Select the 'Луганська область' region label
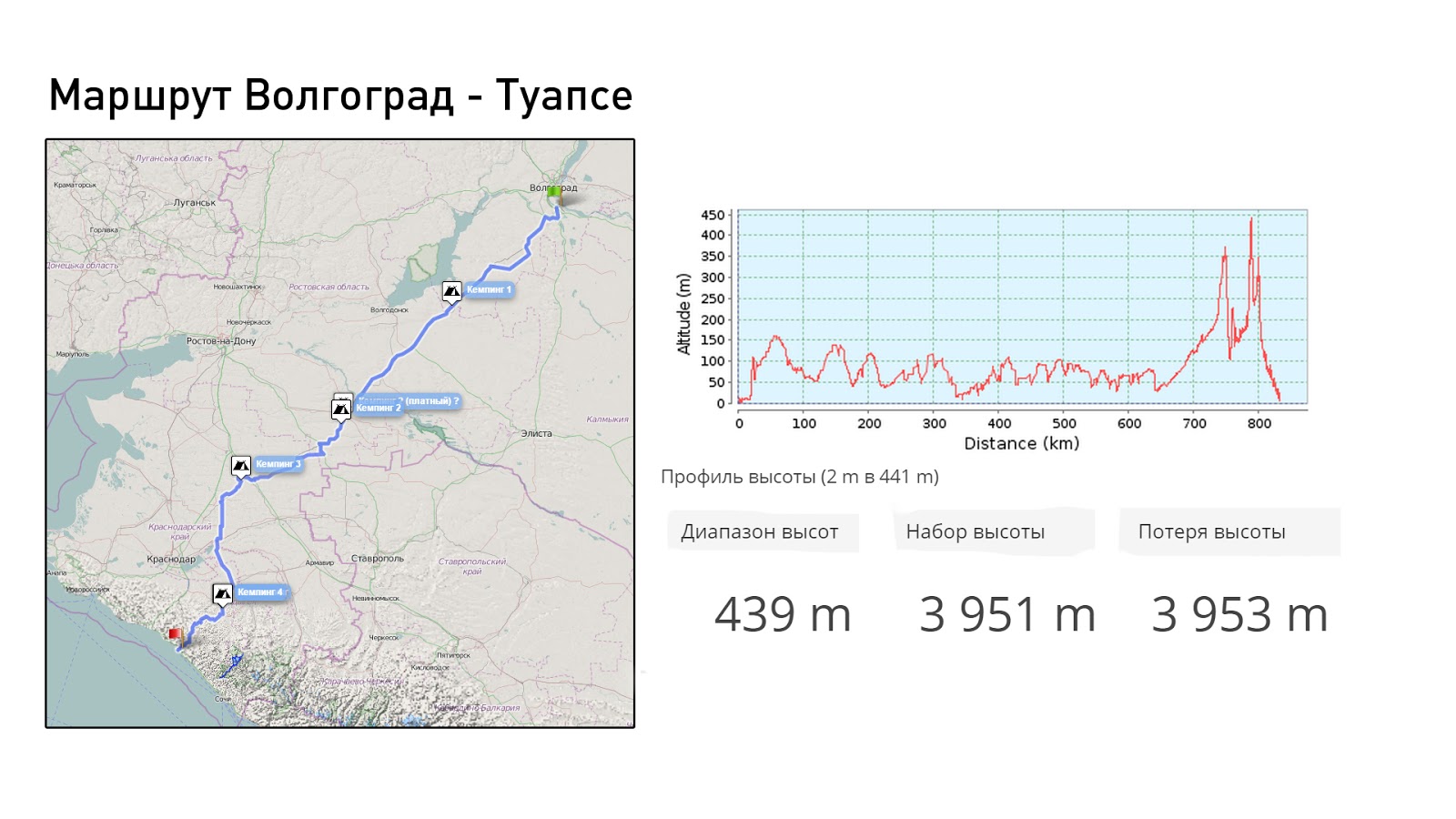 pyautogui.click(x=174, y=158)
